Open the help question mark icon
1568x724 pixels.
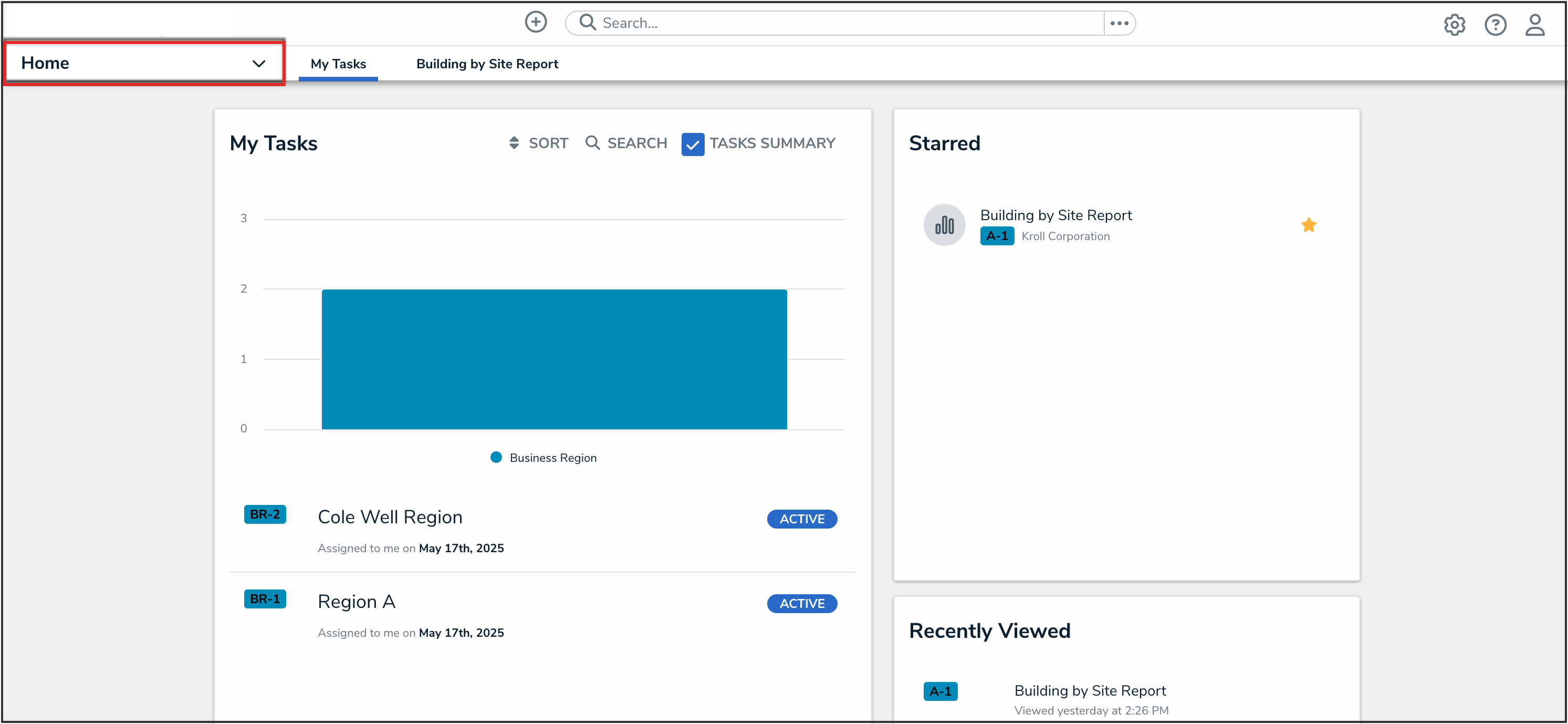(1495, 25)
